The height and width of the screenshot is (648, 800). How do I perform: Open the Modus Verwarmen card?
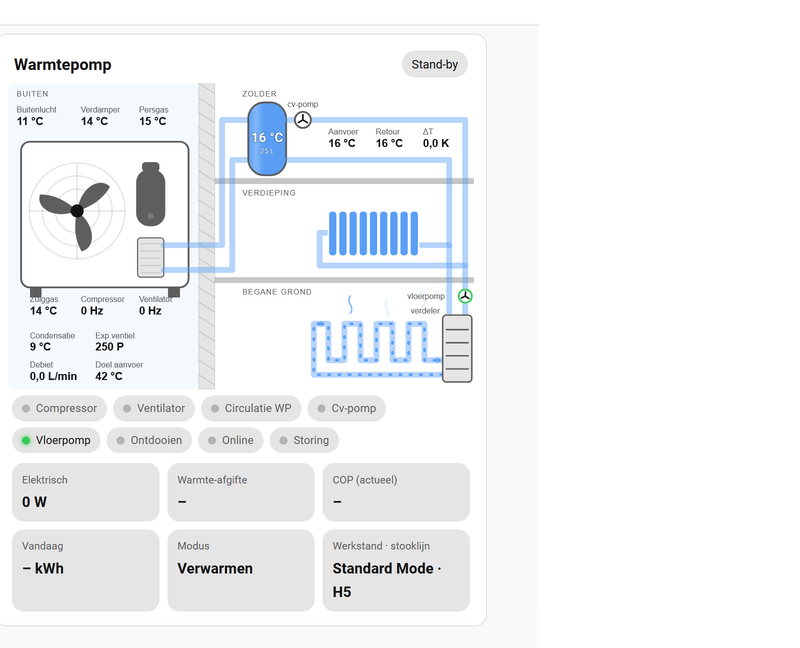241,570
